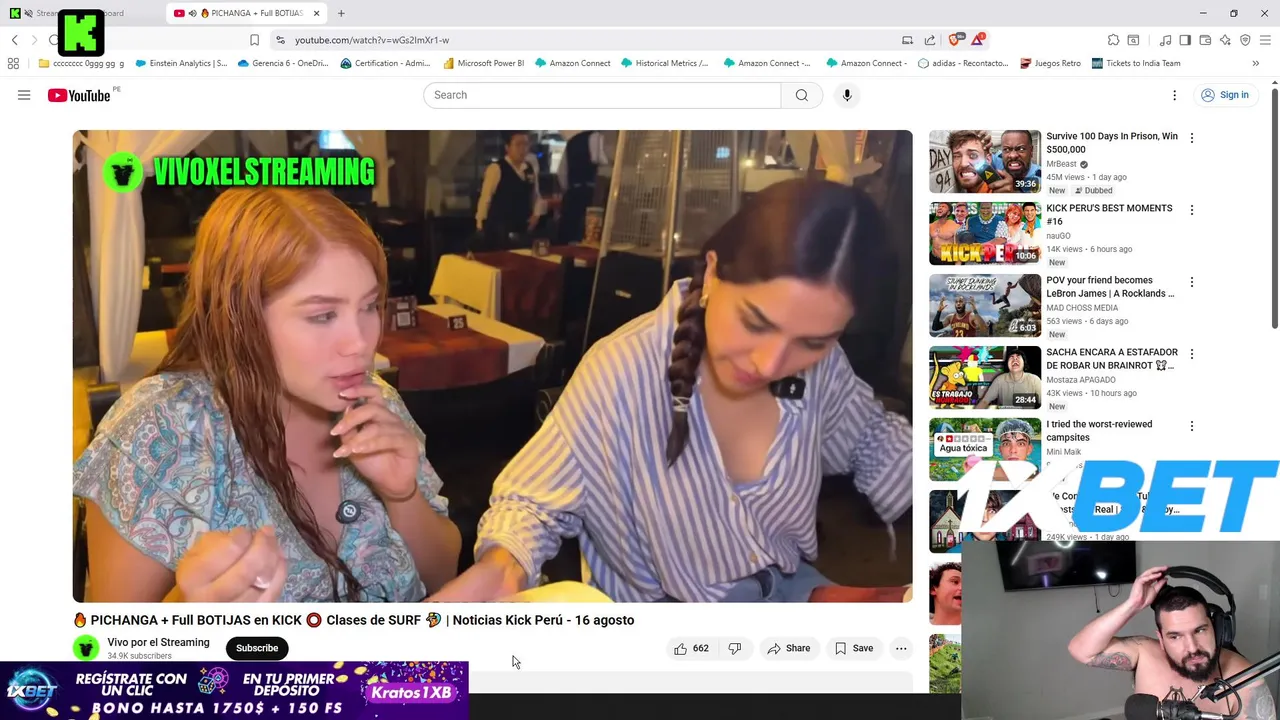1280x720 pixels.
Task: Open options for Survive 100 Days In Prison video
Action: [x=1191, y=138]
